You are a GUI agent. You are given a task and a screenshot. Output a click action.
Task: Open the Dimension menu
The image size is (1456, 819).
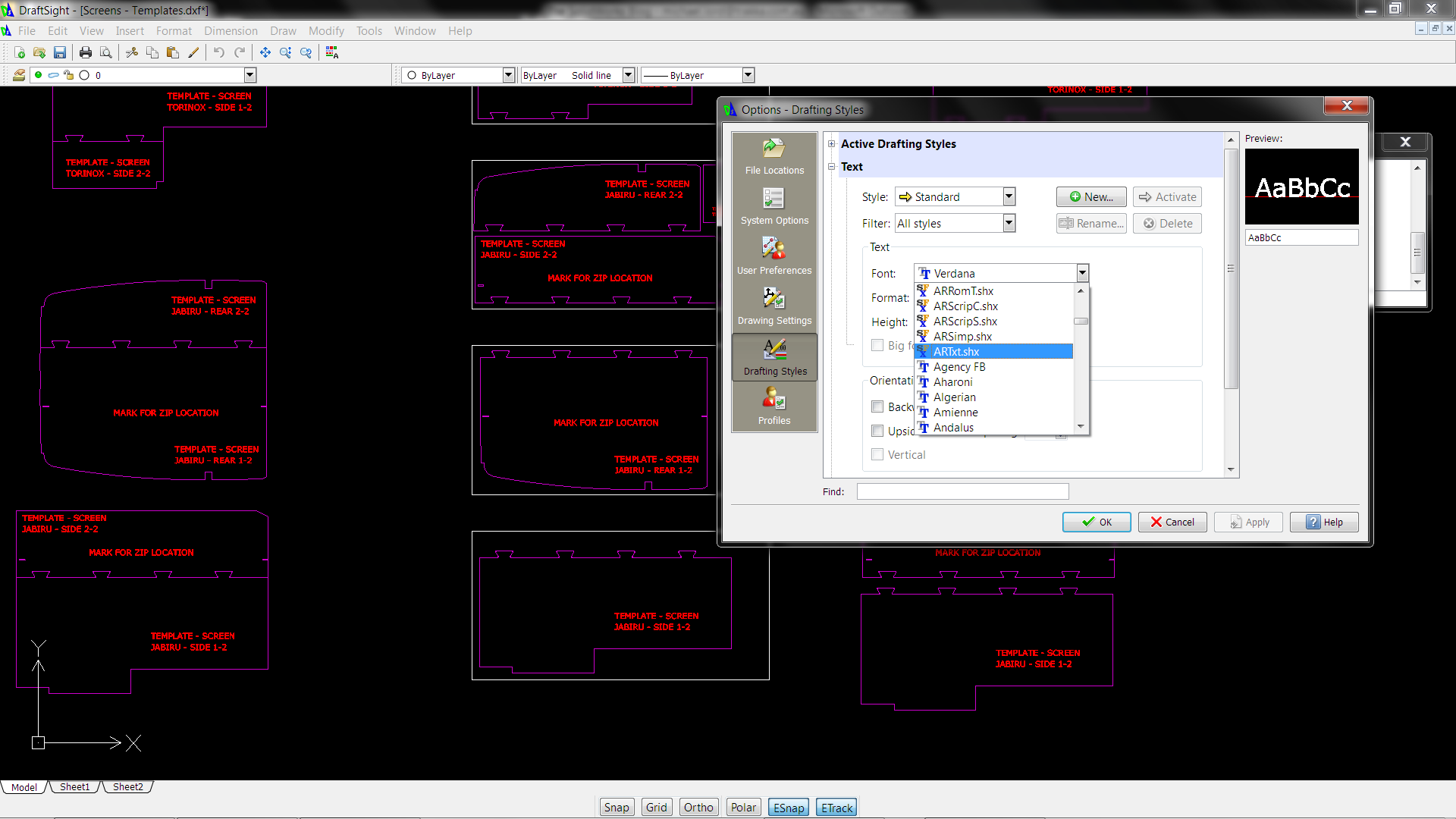[x=231, y=31]
